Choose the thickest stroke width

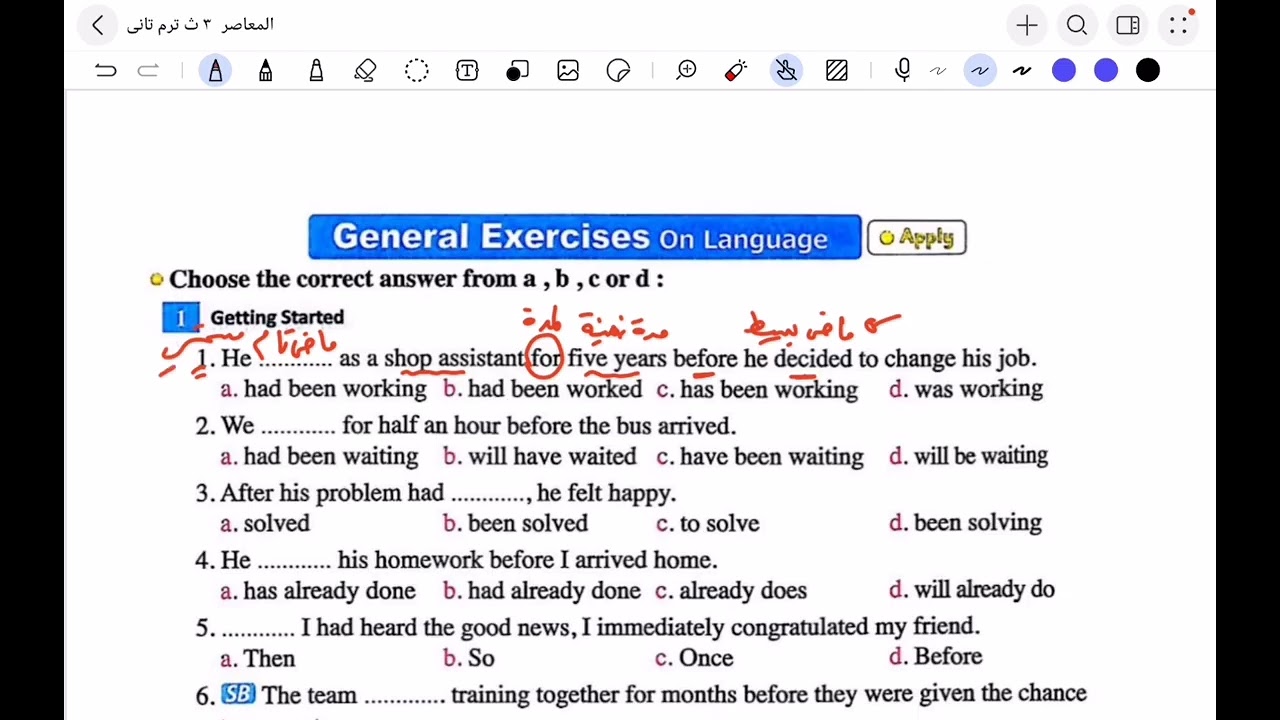(x=1022, y=70)
